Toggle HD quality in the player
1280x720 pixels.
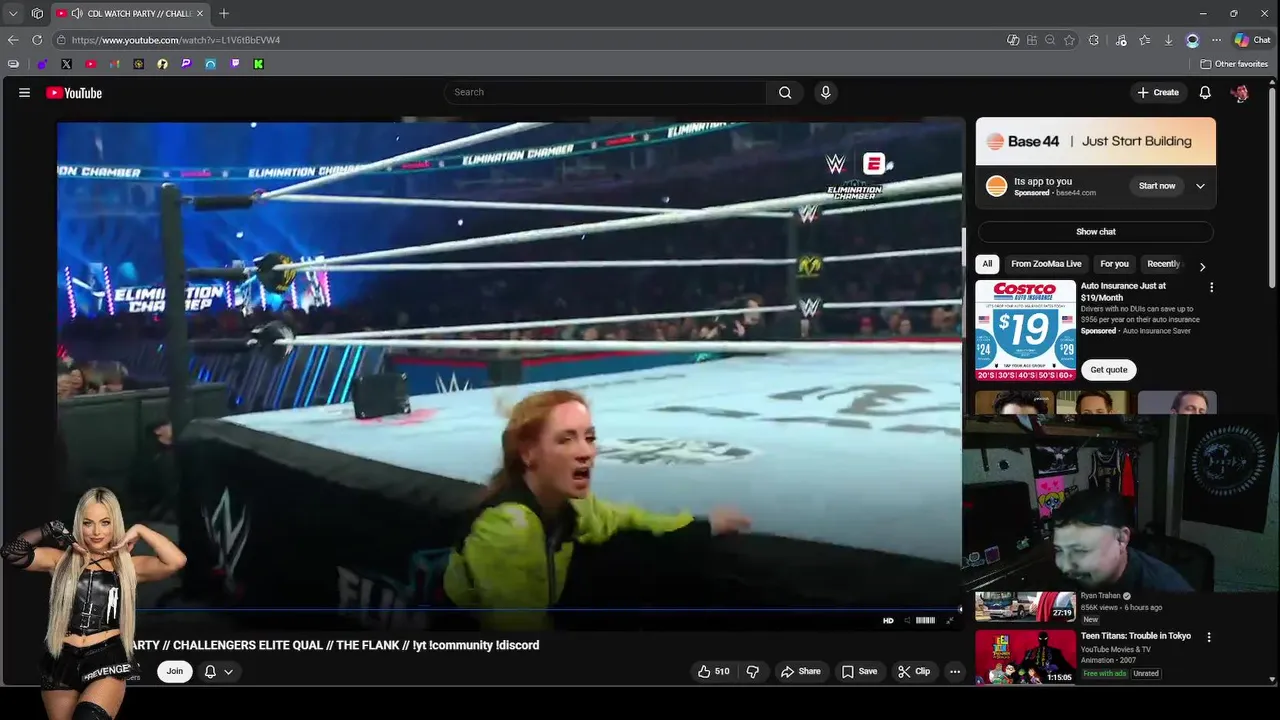[888, 621]
